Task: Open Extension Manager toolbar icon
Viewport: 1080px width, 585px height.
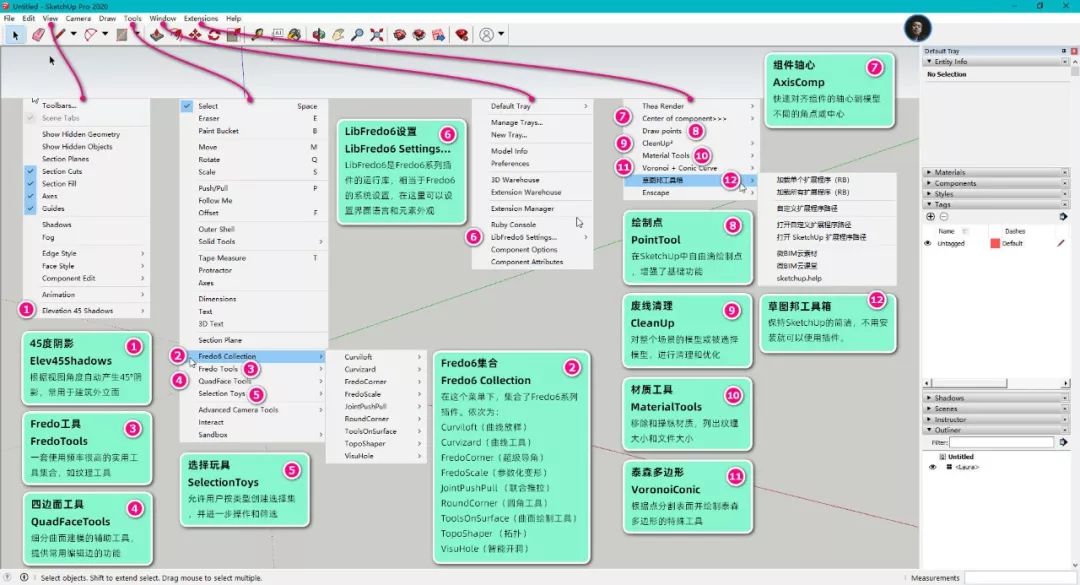Action: pos(462,34)
